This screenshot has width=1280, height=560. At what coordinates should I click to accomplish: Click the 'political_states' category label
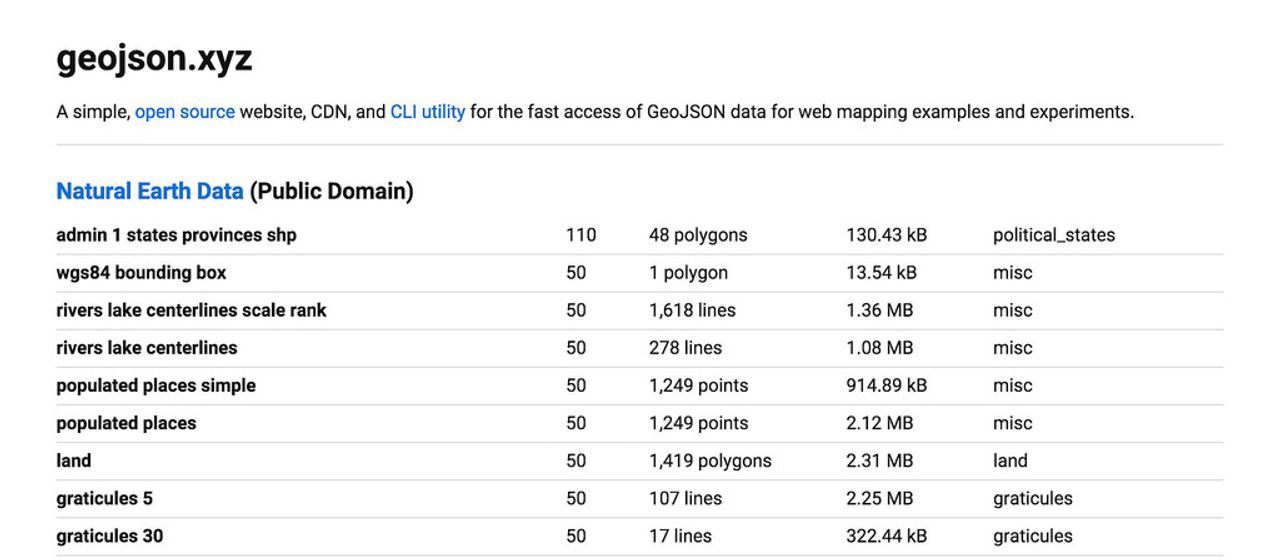1053,235
